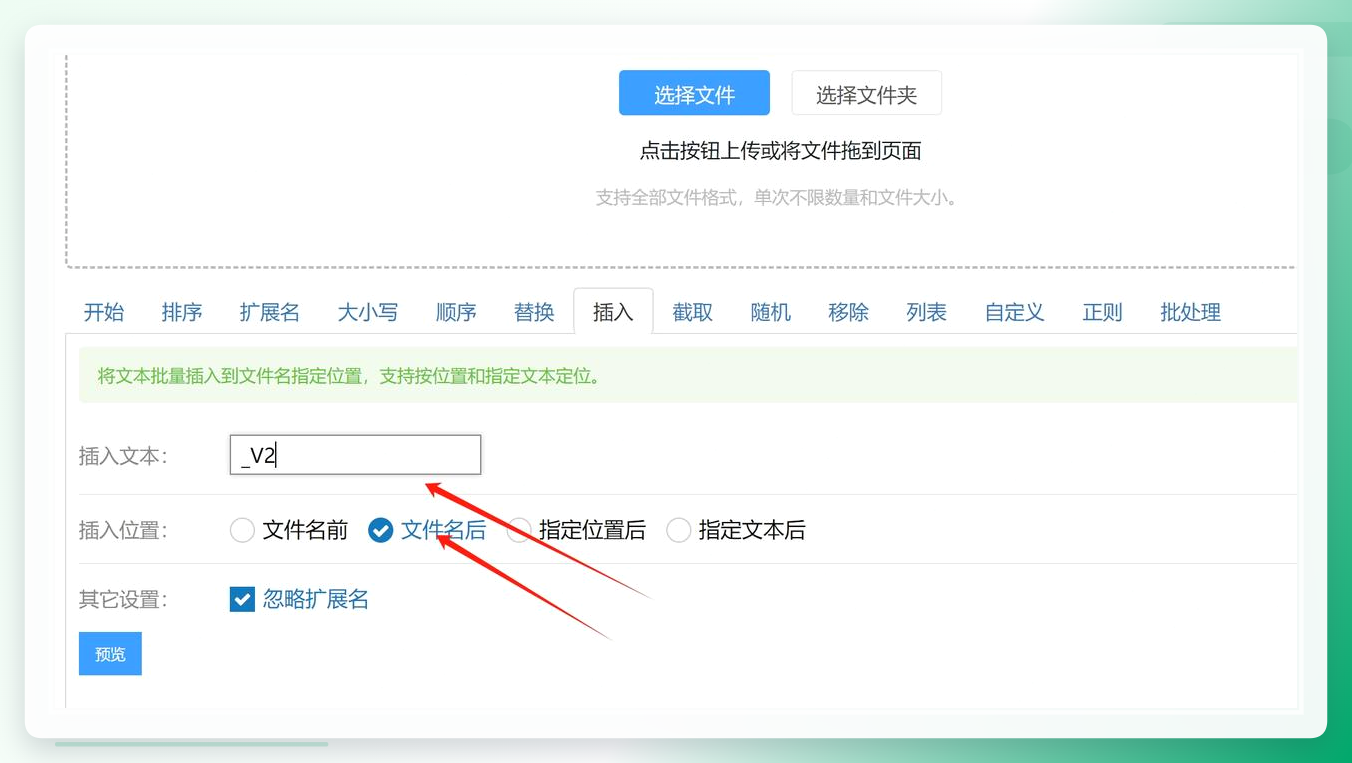Click the 选择文件 upload button
The width and height of the screenshot is (1352, 763).
click(x=694, y=93)
